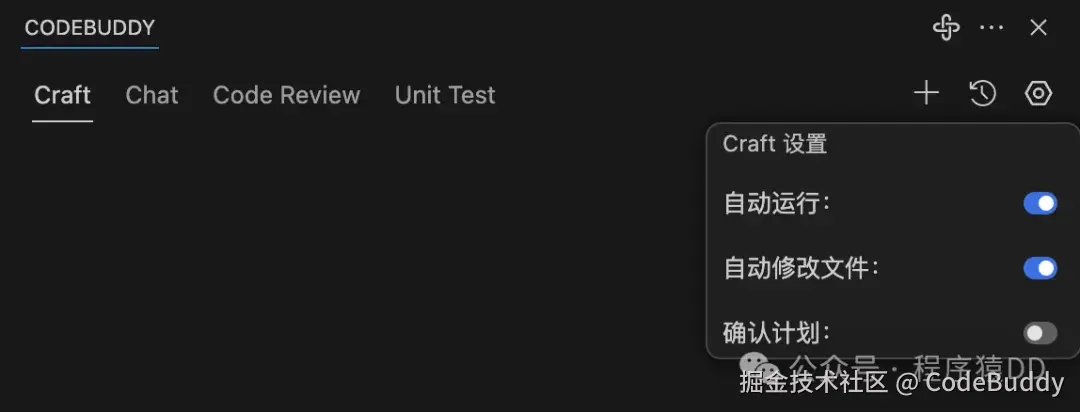The width and height of the screenshot is (1080, 412).
Task: Click the 确认计划 setting label
Action: click(777, 332)
